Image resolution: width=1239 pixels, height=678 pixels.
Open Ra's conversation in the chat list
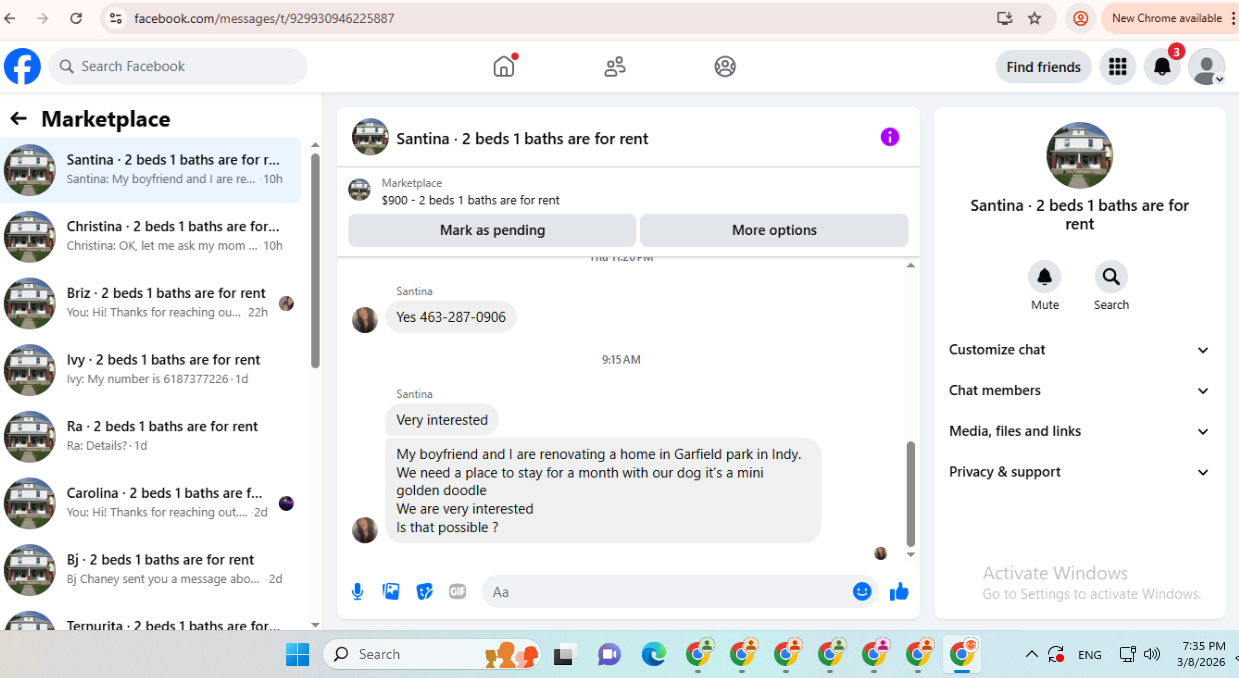pyautogui.click(x=150, y=436)
